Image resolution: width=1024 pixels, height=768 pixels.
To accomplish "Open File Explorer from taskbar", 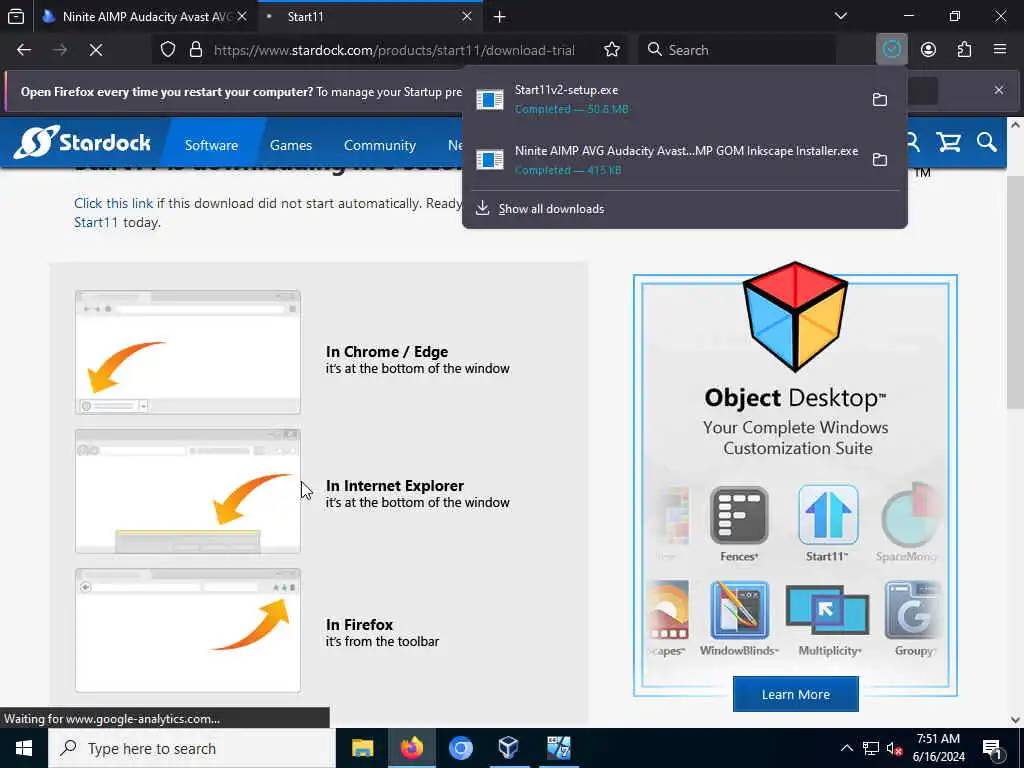I will point(362,748).
